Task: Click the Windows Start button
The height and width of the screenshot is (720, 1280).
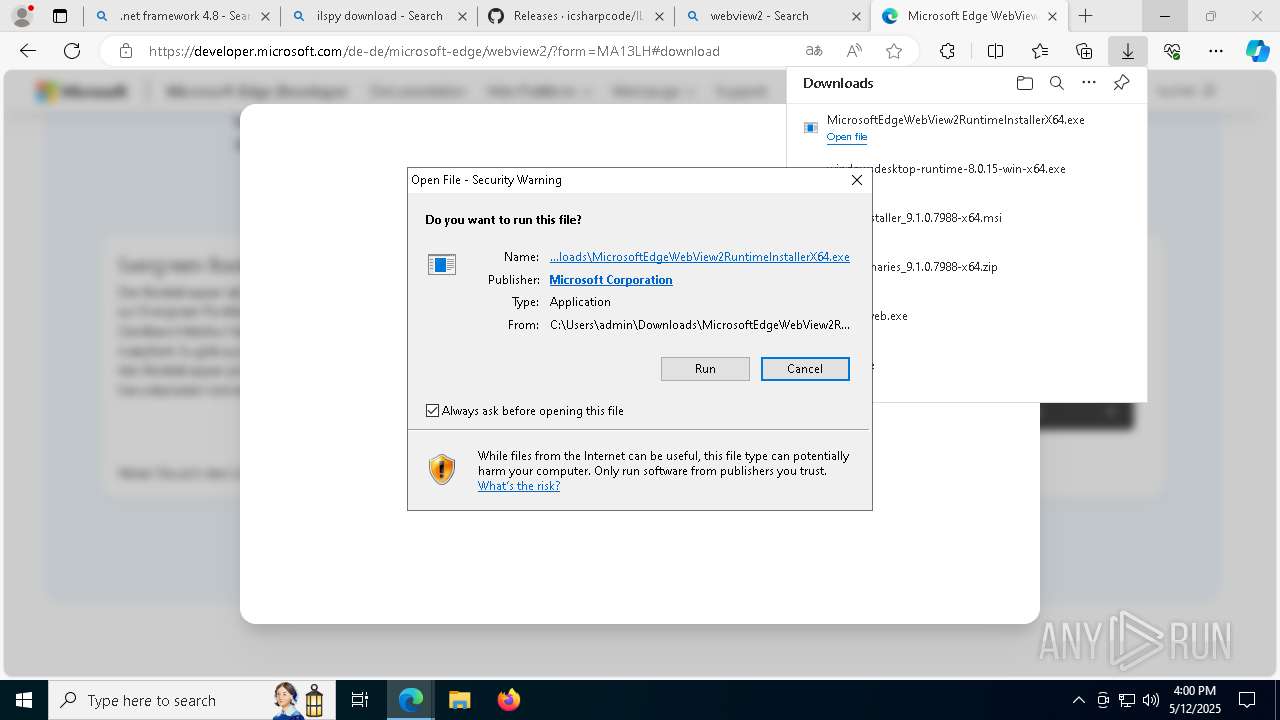Action: [24, 700]
